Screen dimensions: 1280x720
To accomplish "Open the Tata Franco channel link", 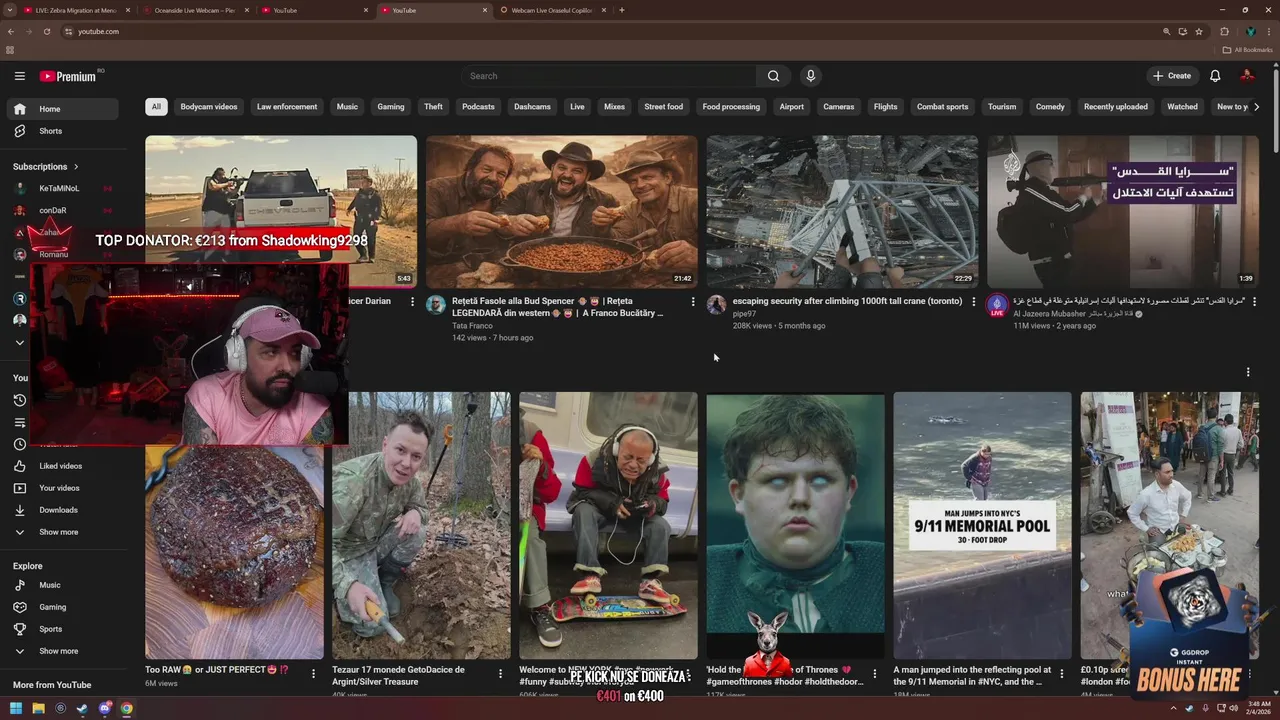I will pyautogui.click(x=472, y=326).
